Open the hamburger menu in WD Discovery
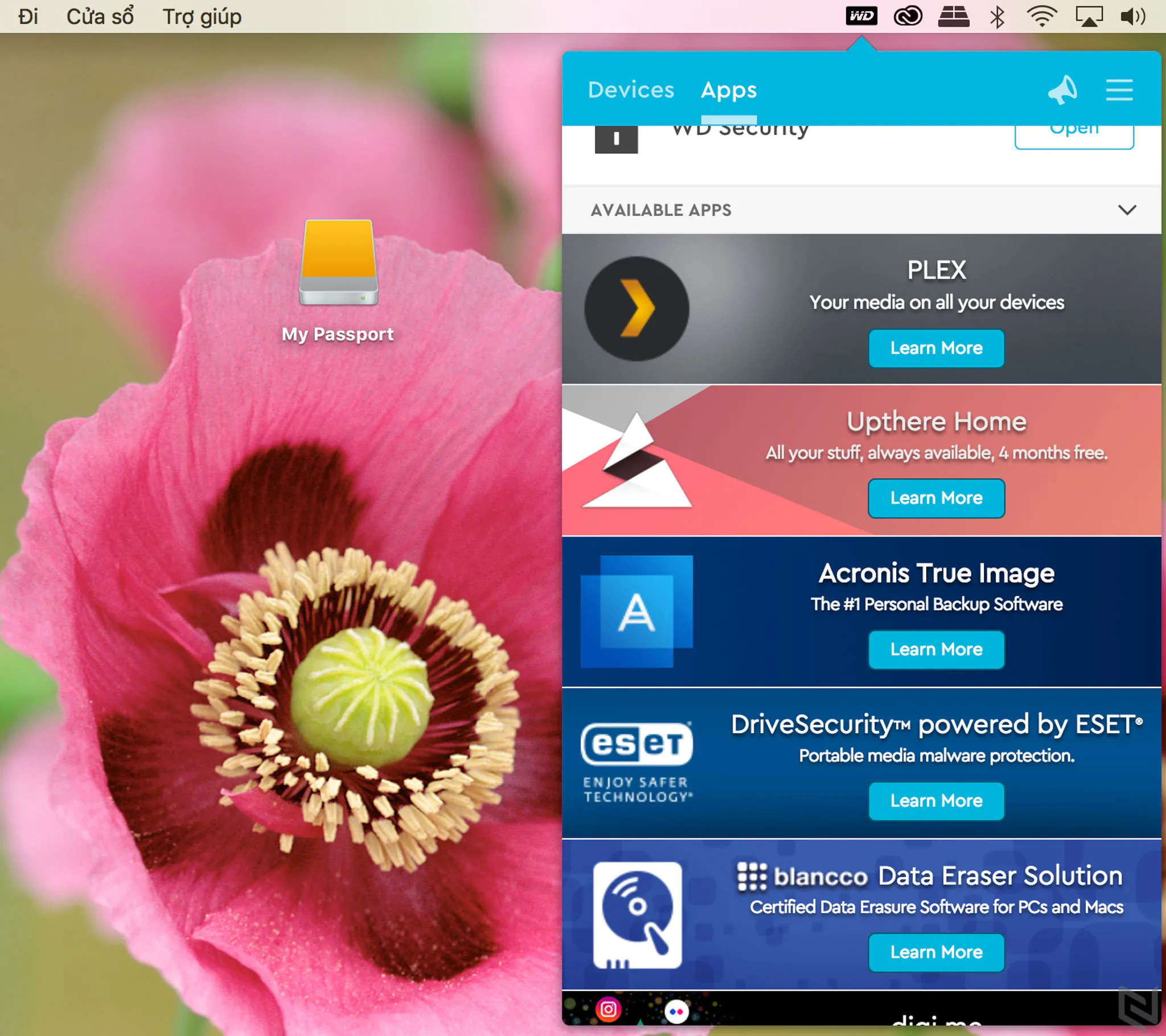The image size is (1166, 1036). pyautogui.click(x=1119, y=89)
